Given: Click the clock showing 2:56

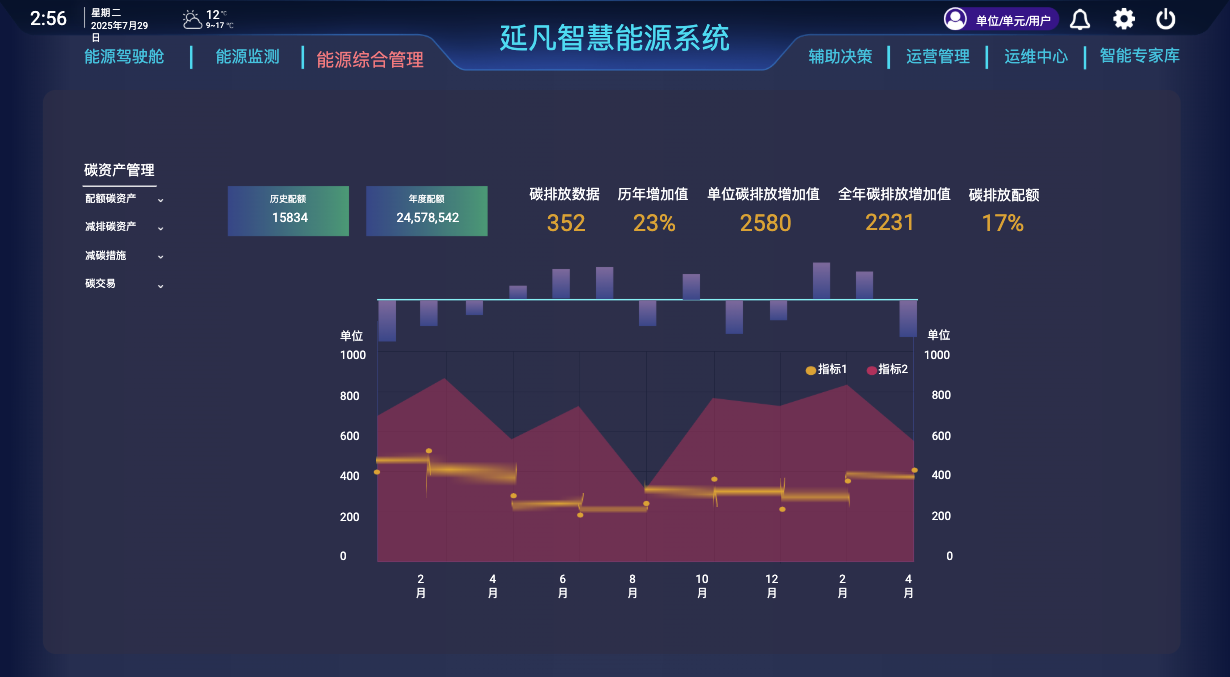Looking at the screenshot, I should (x=48, y=19).
